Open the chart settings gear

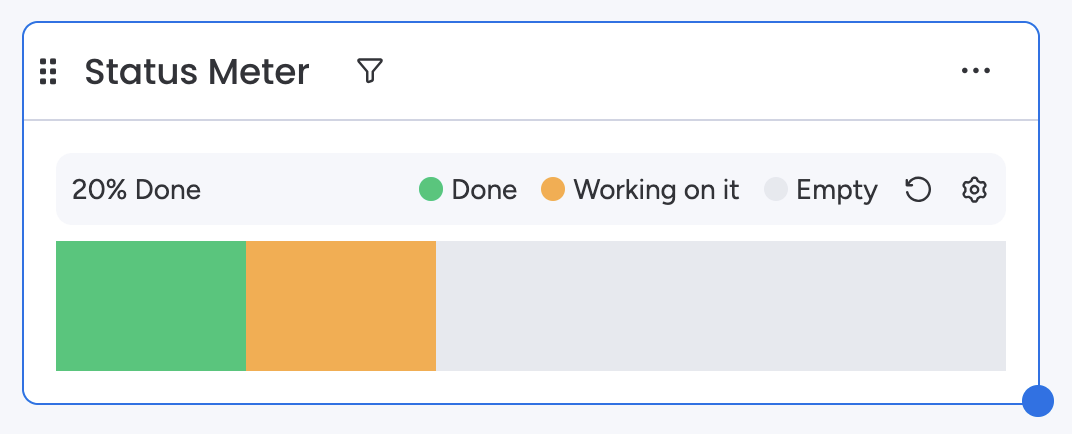(974, 190)
